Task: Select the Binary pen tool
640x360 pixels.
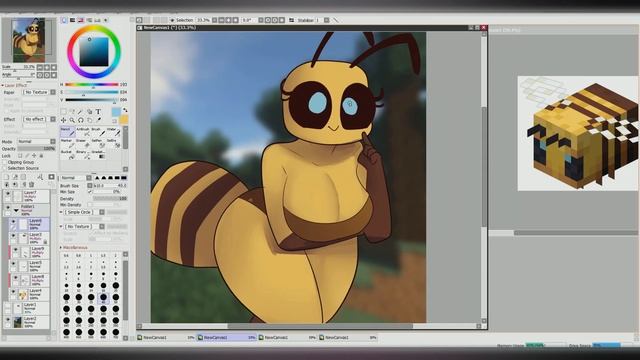Action: [x=83, y=154]
